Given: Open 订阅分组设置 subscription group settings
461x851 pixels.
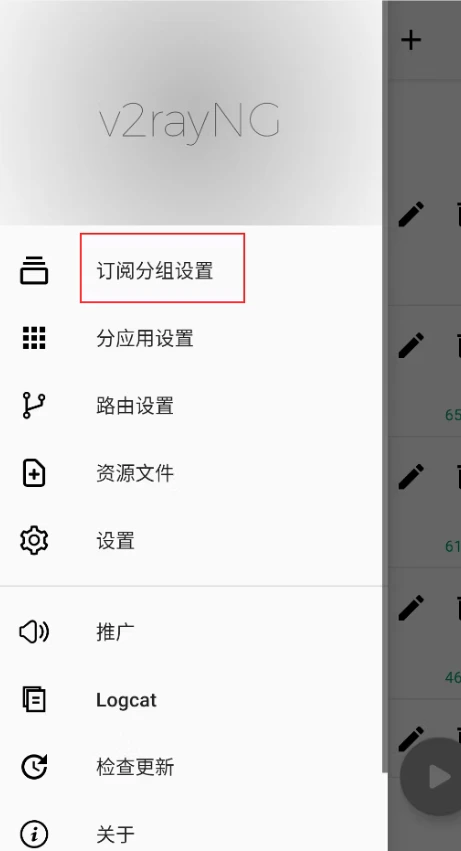Looking at the screenshot, I should (x=155, y=271).
